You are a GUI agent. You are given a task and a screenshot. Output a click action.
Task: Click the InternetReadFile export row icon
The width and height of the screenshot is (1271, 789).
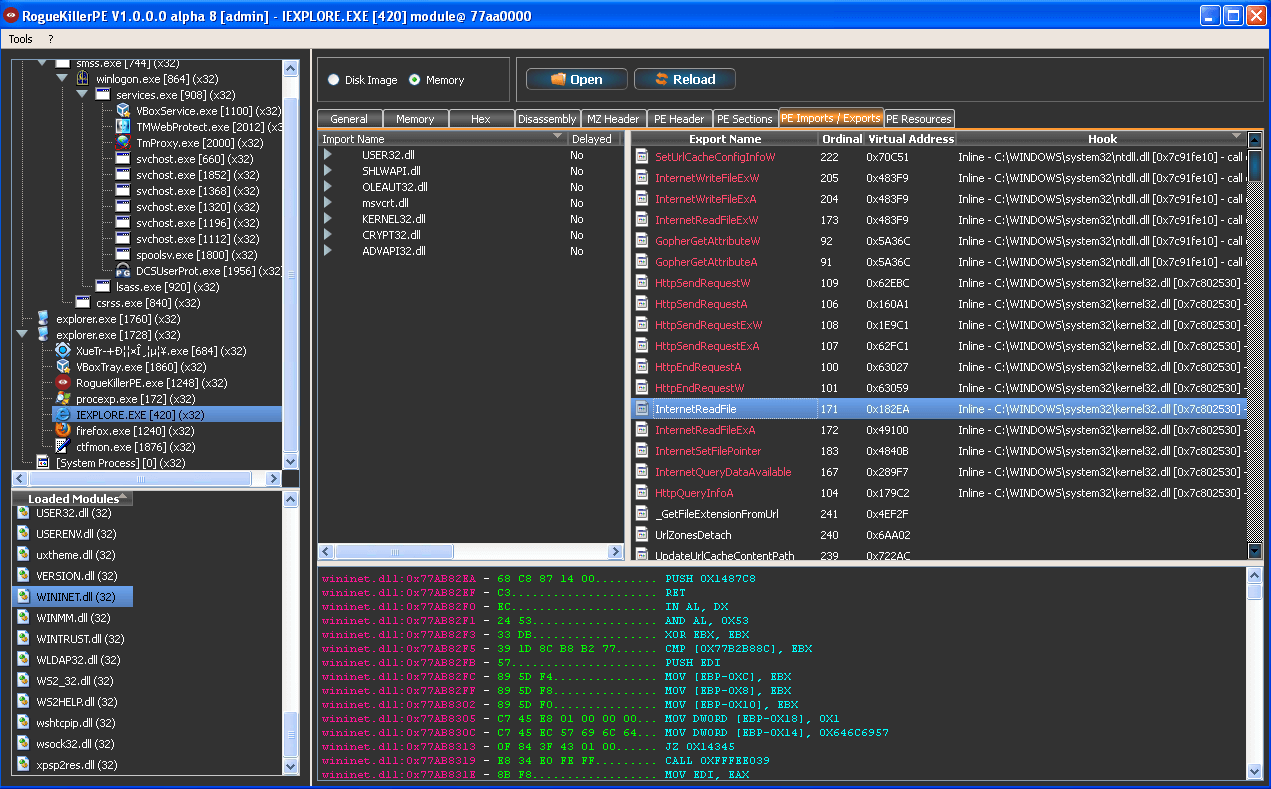(642, 409)
